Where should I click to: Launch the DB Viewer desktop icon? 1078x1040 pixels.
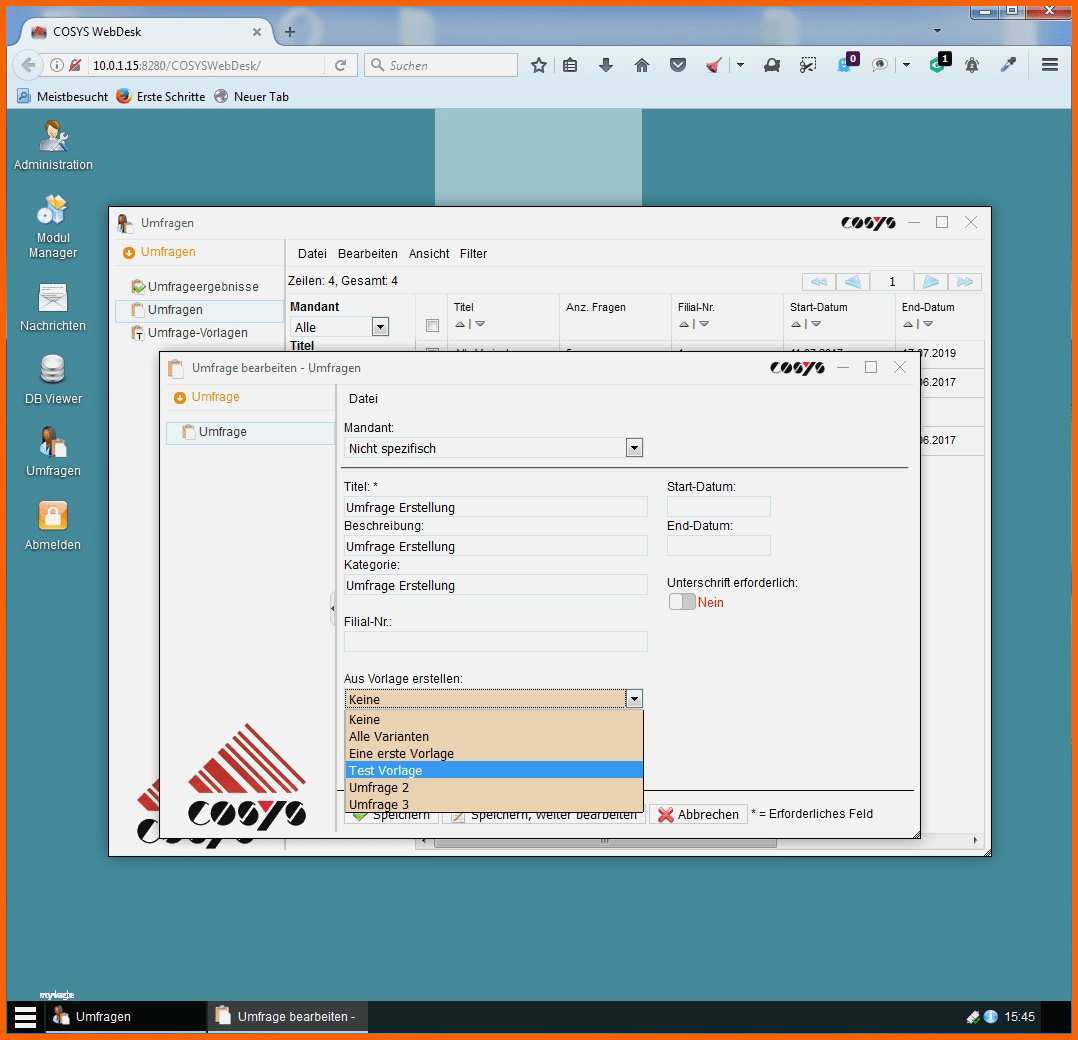point(53,379)
